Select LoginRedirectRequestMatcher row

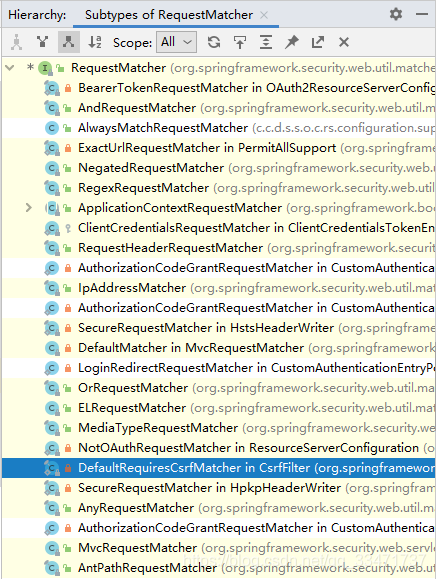[x=219, y=368]
